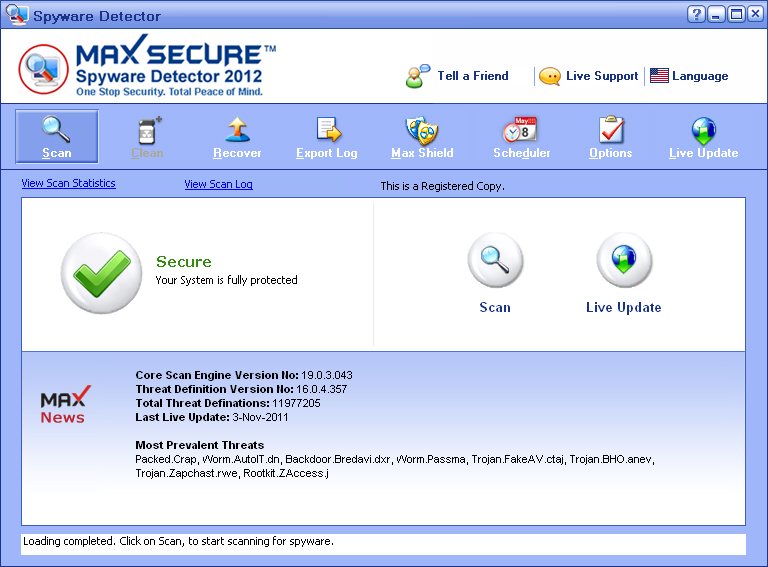Click the Live Support chat bubble icon

550,76
